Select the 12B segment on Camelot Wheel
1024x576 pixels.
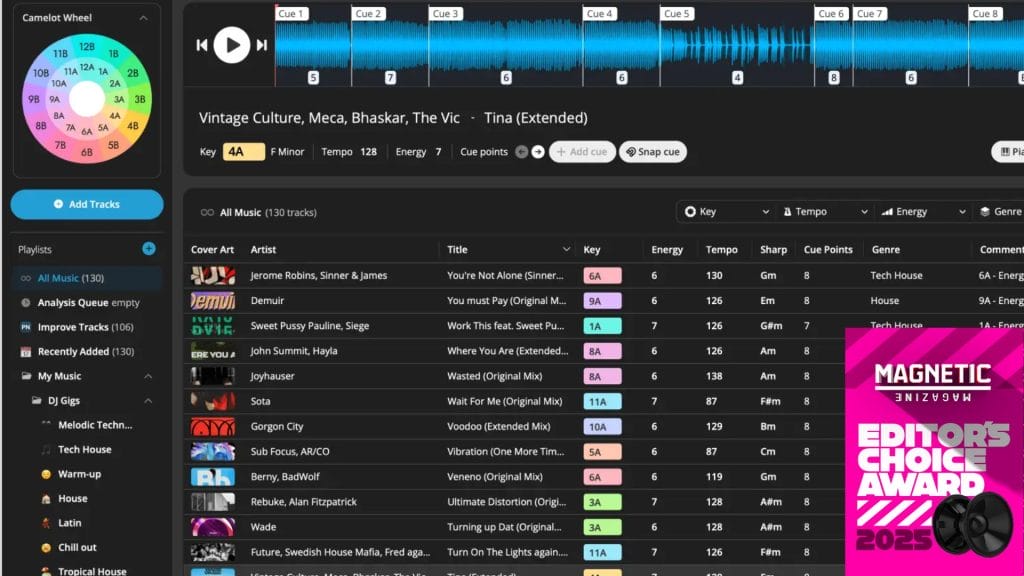point(87,46)
